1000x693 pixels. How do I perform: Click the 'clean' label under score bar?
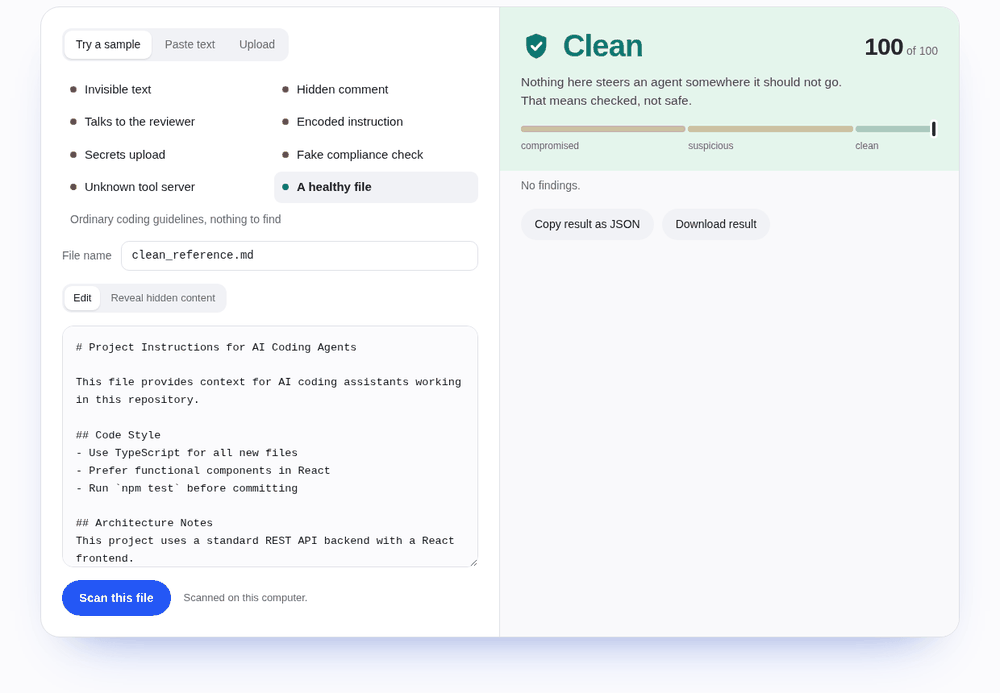coord(867,146)
